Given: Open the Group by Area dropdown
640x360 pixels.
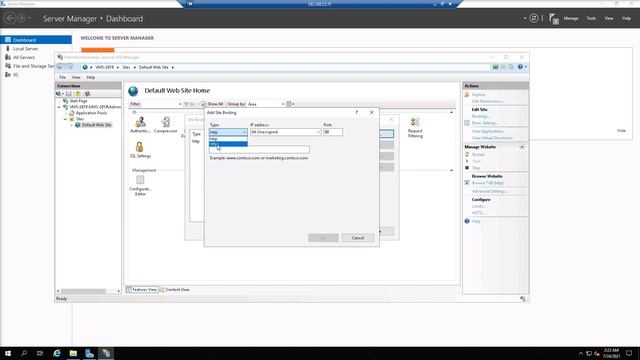Looking at the screenshot, I should coord(265,104).
